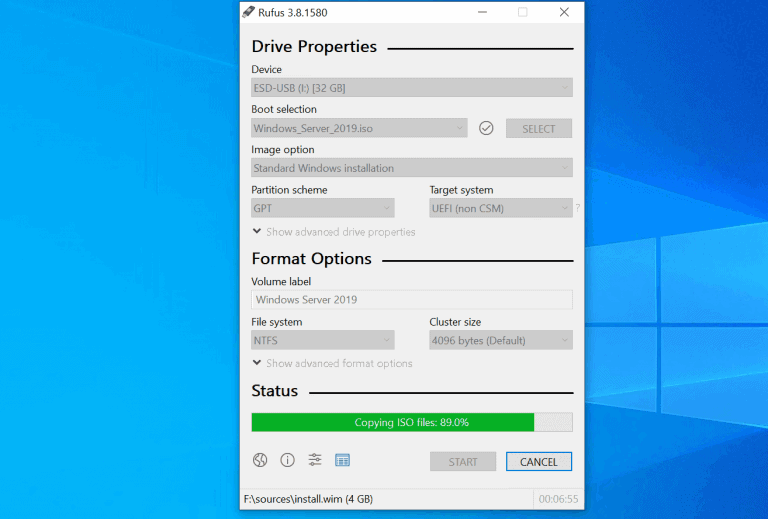The image size is (768, 519).
Task: Click the Copying ISO files progress bar
Action: tap(412, 422)
